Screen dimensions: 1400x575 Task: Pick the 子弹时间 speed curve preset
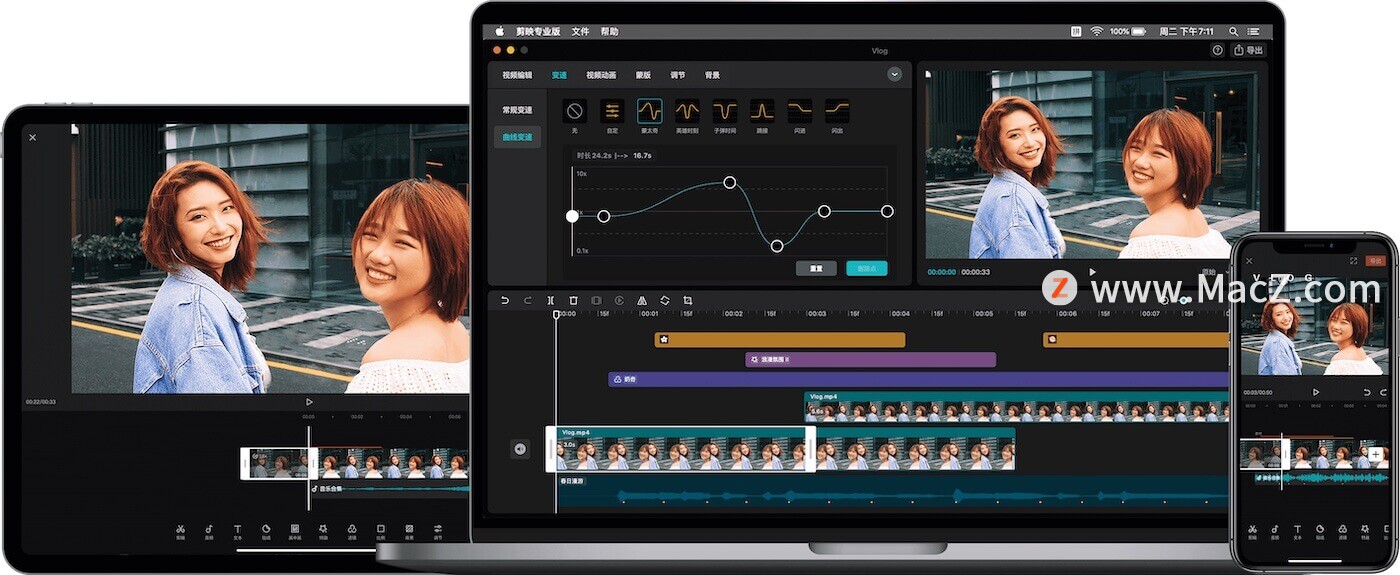[725, 111]
